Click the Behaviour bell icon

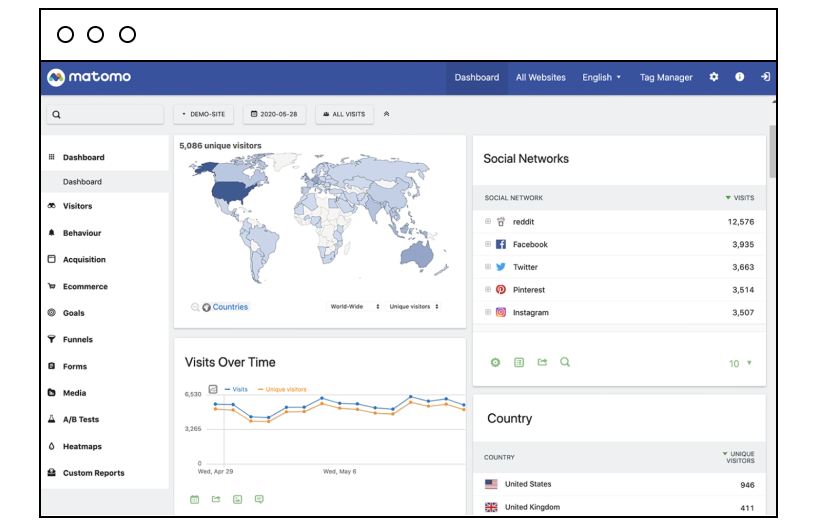(51, 232)
